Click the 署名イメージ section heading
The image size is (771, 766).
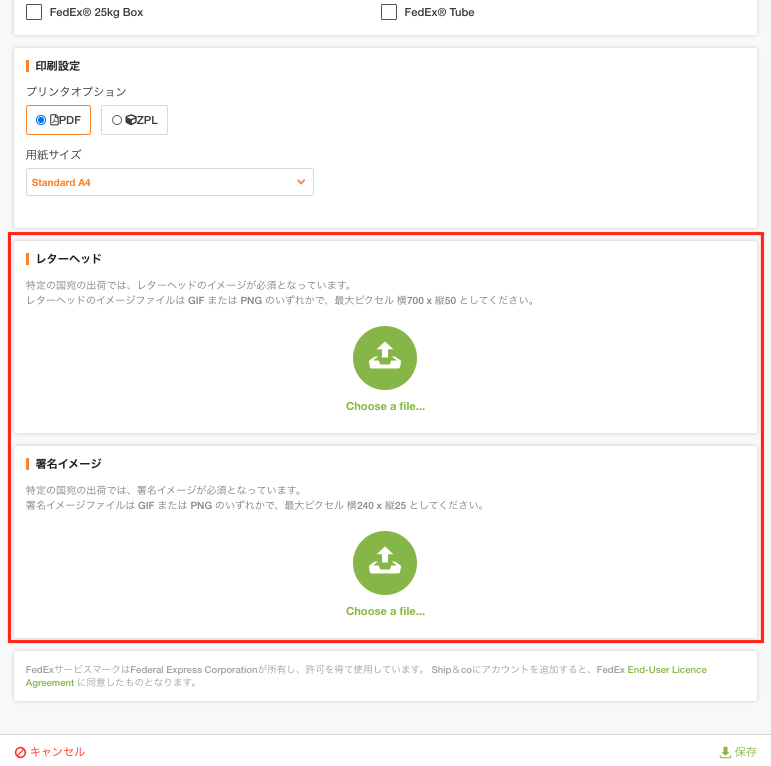coord(68,464)
